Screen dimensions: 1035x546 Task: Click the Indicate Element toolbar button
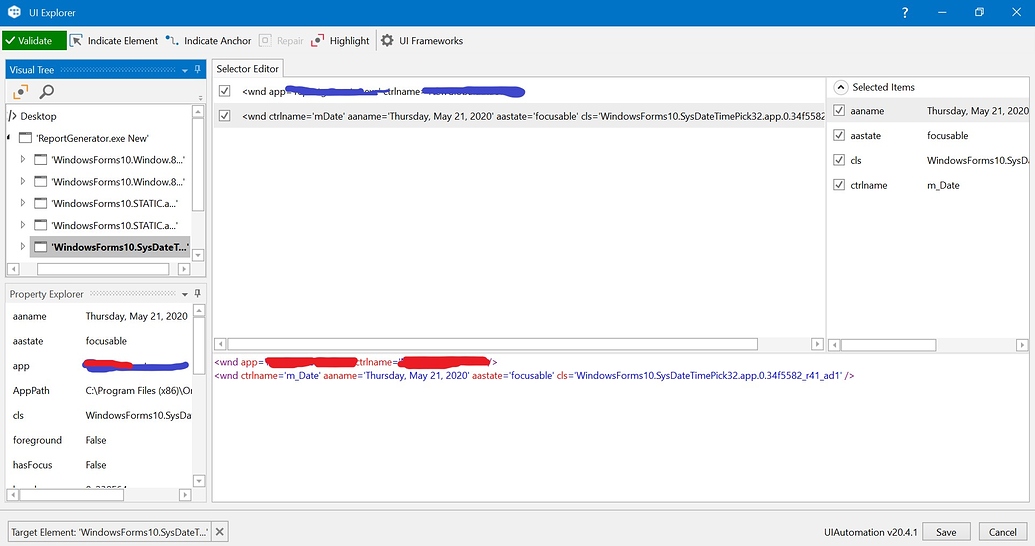coord(114,40)
